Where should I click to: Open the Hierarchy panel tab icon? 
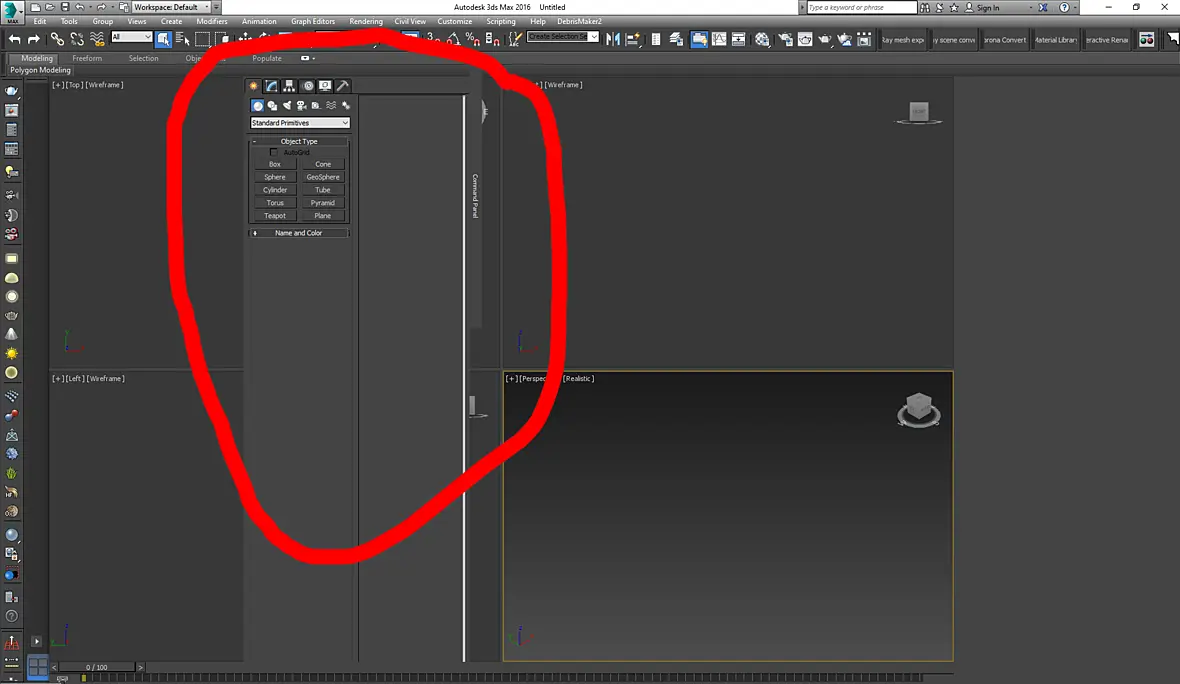tap(289, 86)
